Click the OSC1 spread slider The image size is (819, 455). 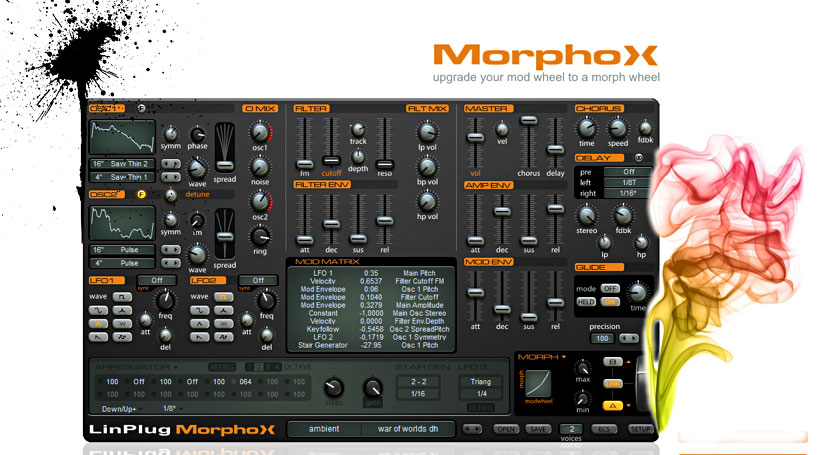coord(225,165)
